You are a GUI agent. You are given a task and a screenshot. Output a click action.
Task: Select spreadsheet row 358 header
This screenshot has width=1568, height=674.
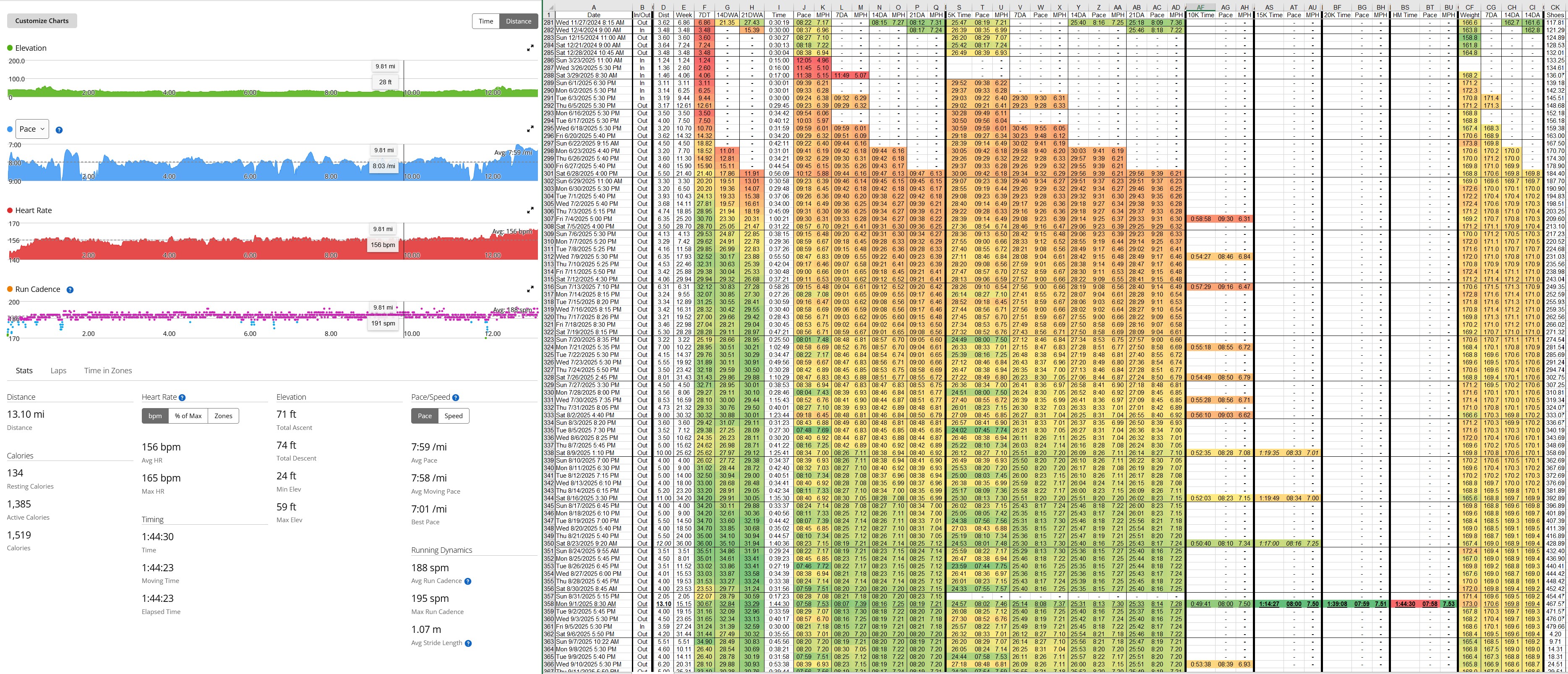point(548,604)
